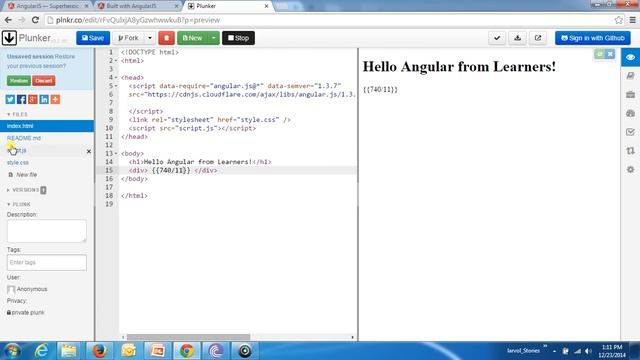640x360 pixels.
Task: Click the download plunk icon
Action: 517,38
